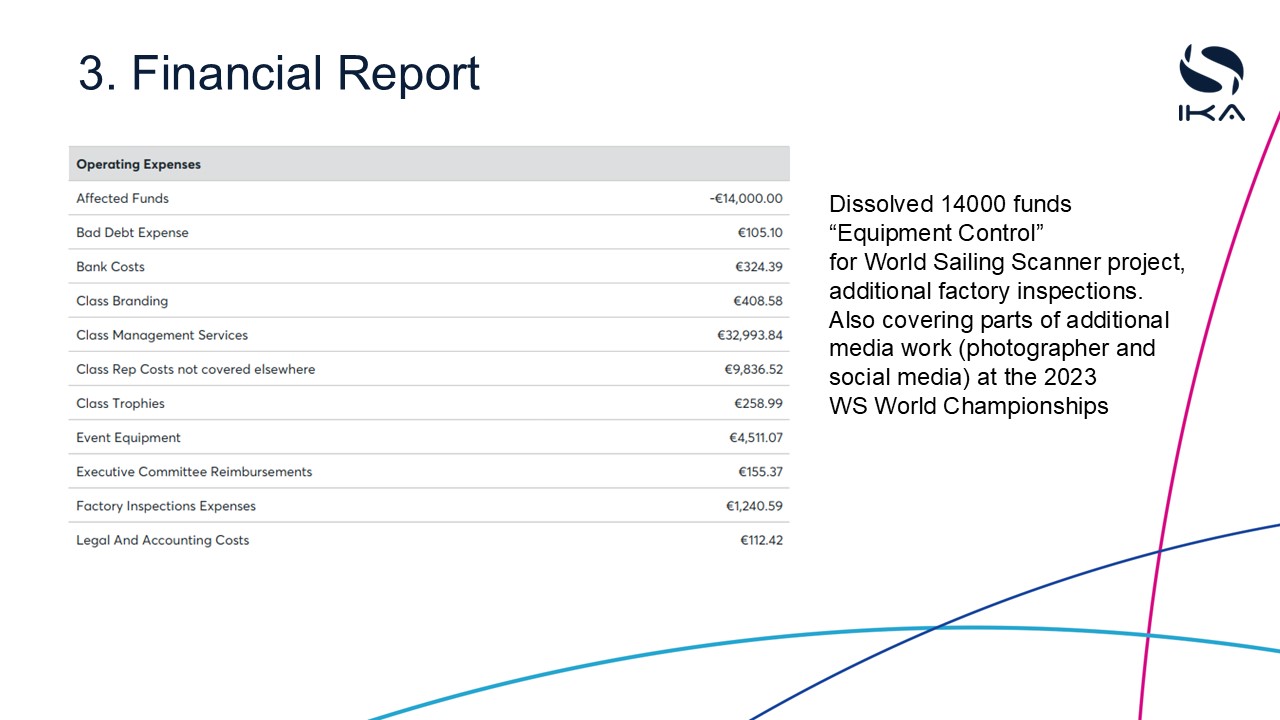Click the Bank Costs row label
The image size is (1280, 720).
pos(110,266)
